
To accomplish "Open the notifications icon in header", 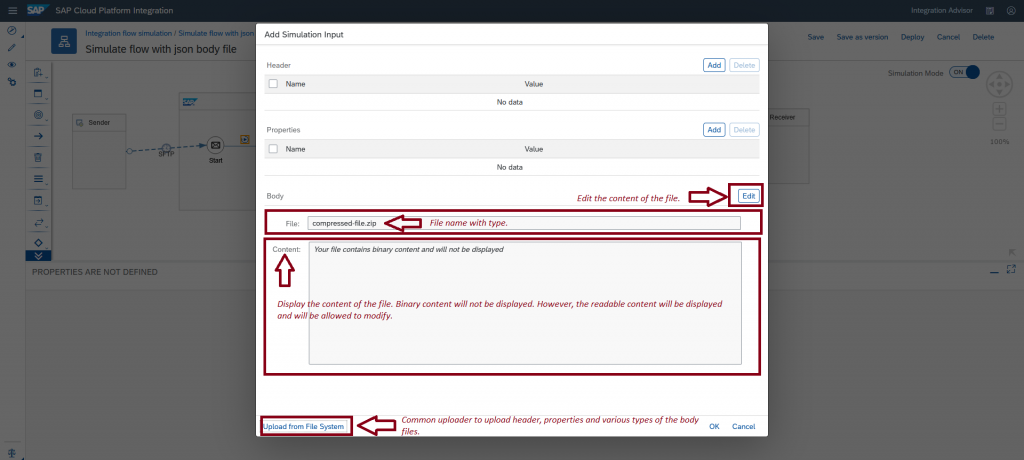I will (x=990, y=10).
